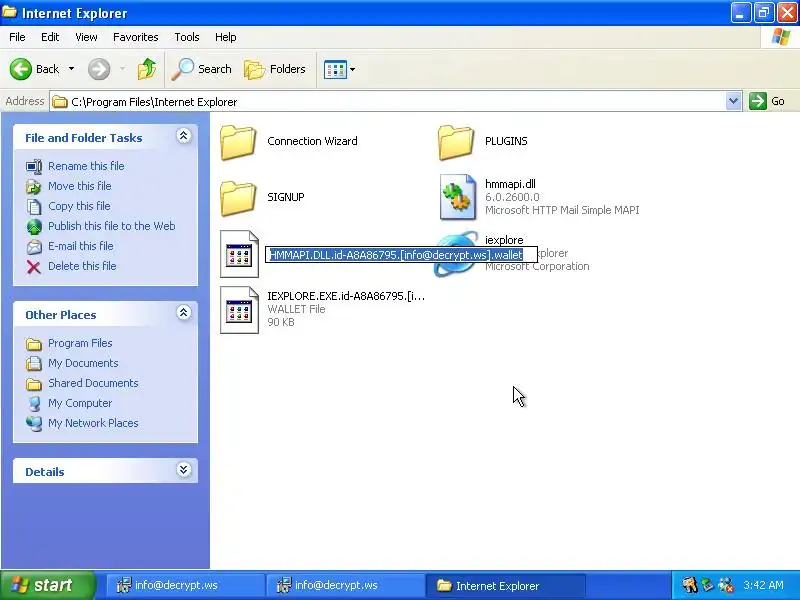Open the Forward history dropdown arrow

pyautogui.click(x=122, y=69)
